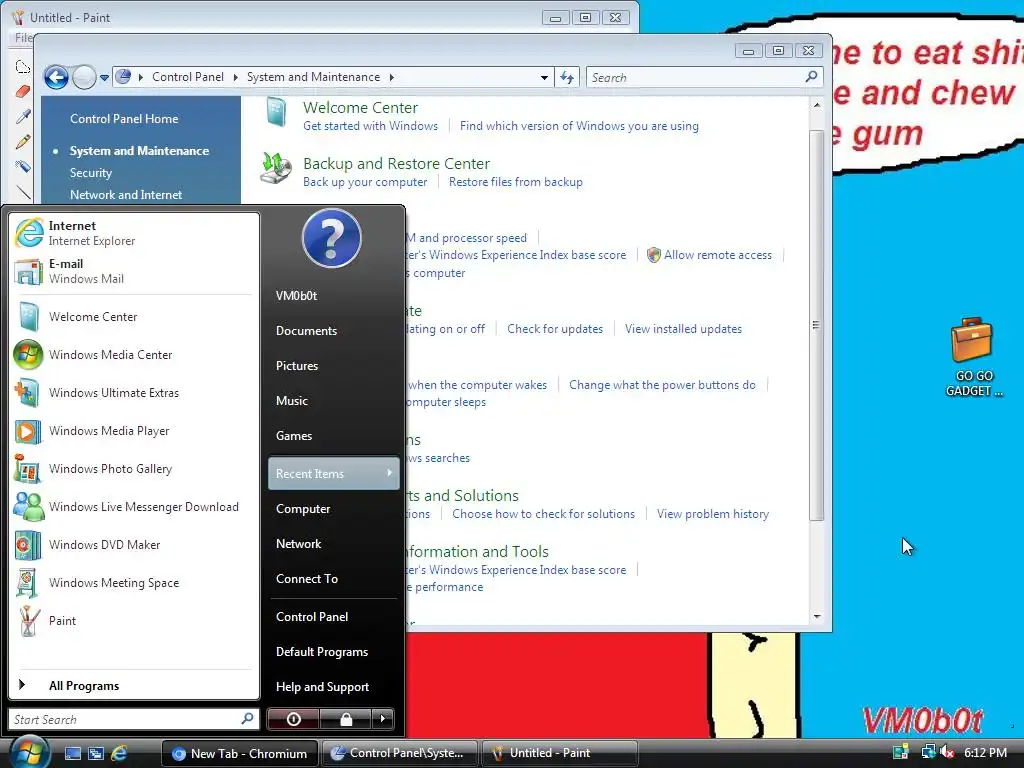Click Backup and Restore Center icon
The image size is (1024, 768).
(276, 168)
